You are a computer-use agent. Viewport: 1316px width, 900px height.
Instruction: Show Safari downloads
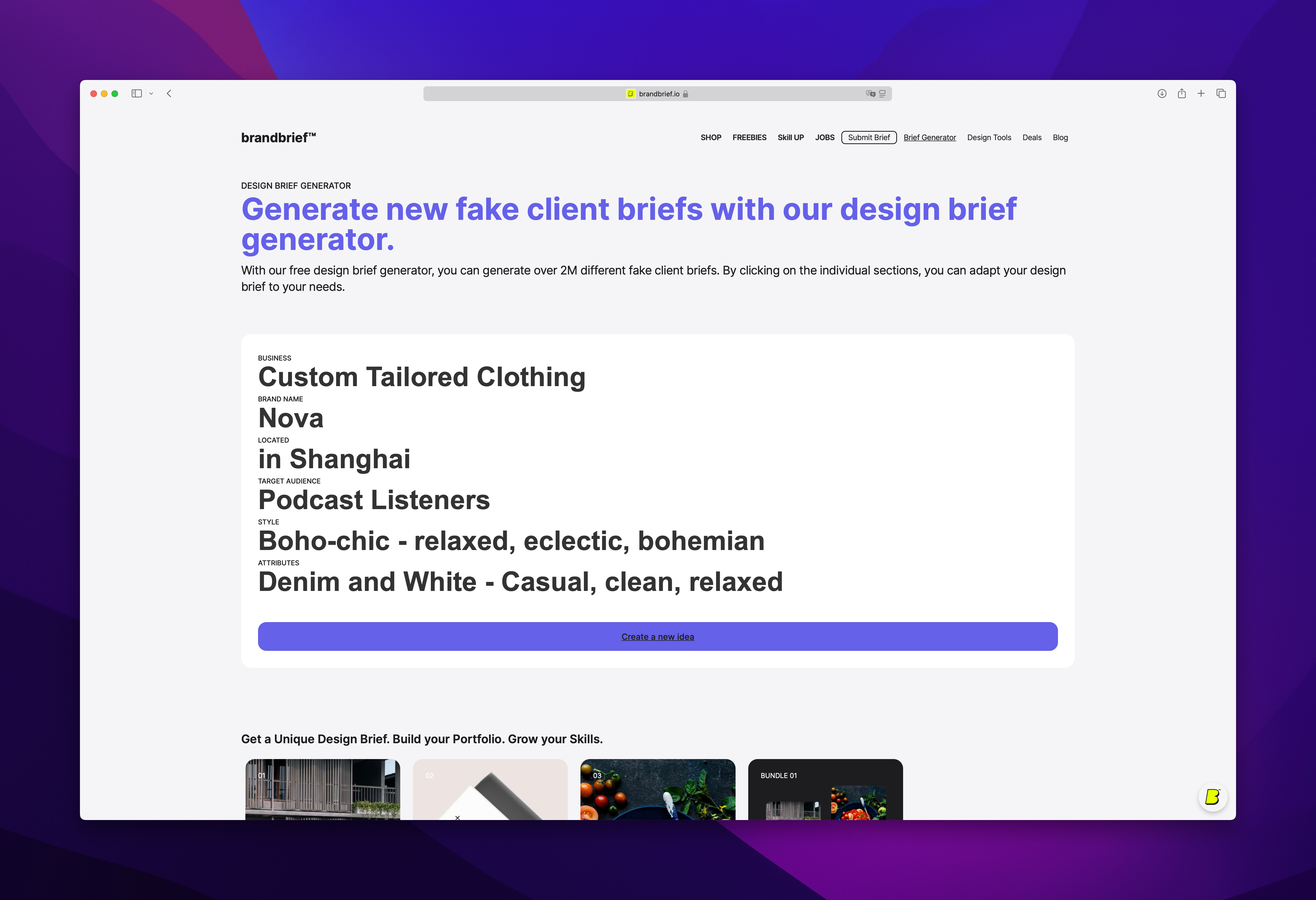(x=1162, y=93)
